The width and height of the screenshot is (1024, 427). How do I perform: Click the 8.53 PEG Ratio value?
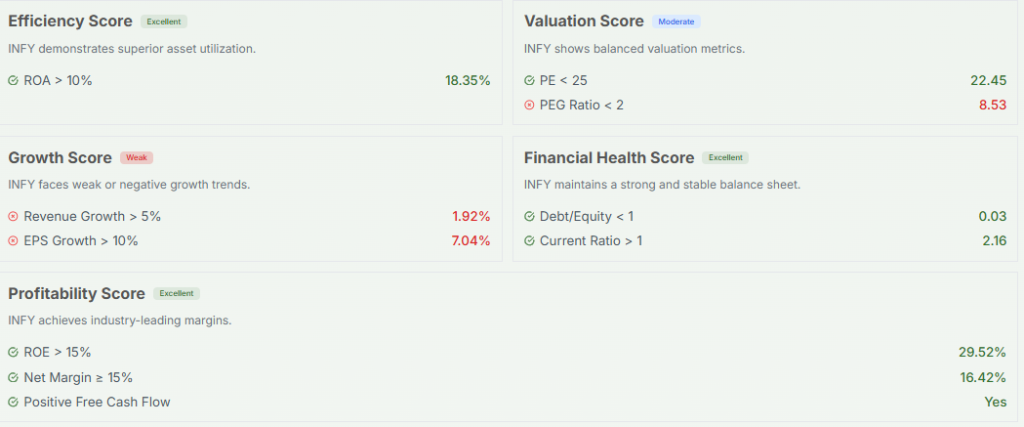[993, 105]
